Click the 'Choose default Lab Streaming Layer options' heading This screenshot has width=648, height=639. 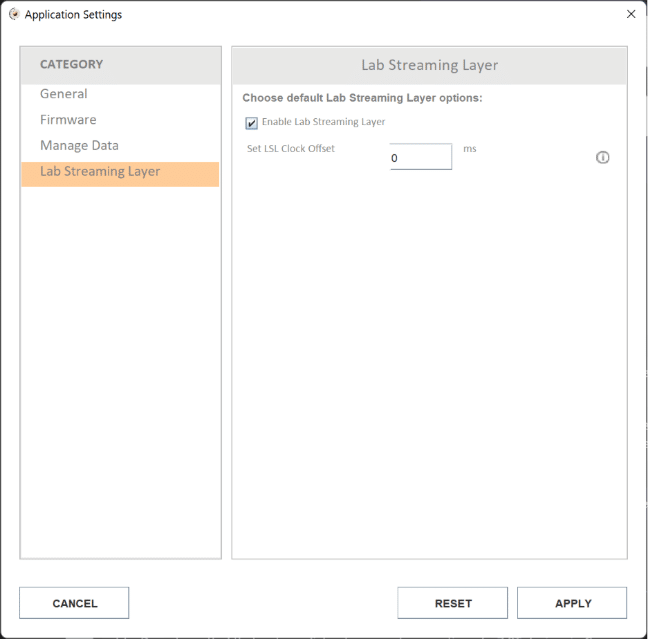[x=362, y=98]
